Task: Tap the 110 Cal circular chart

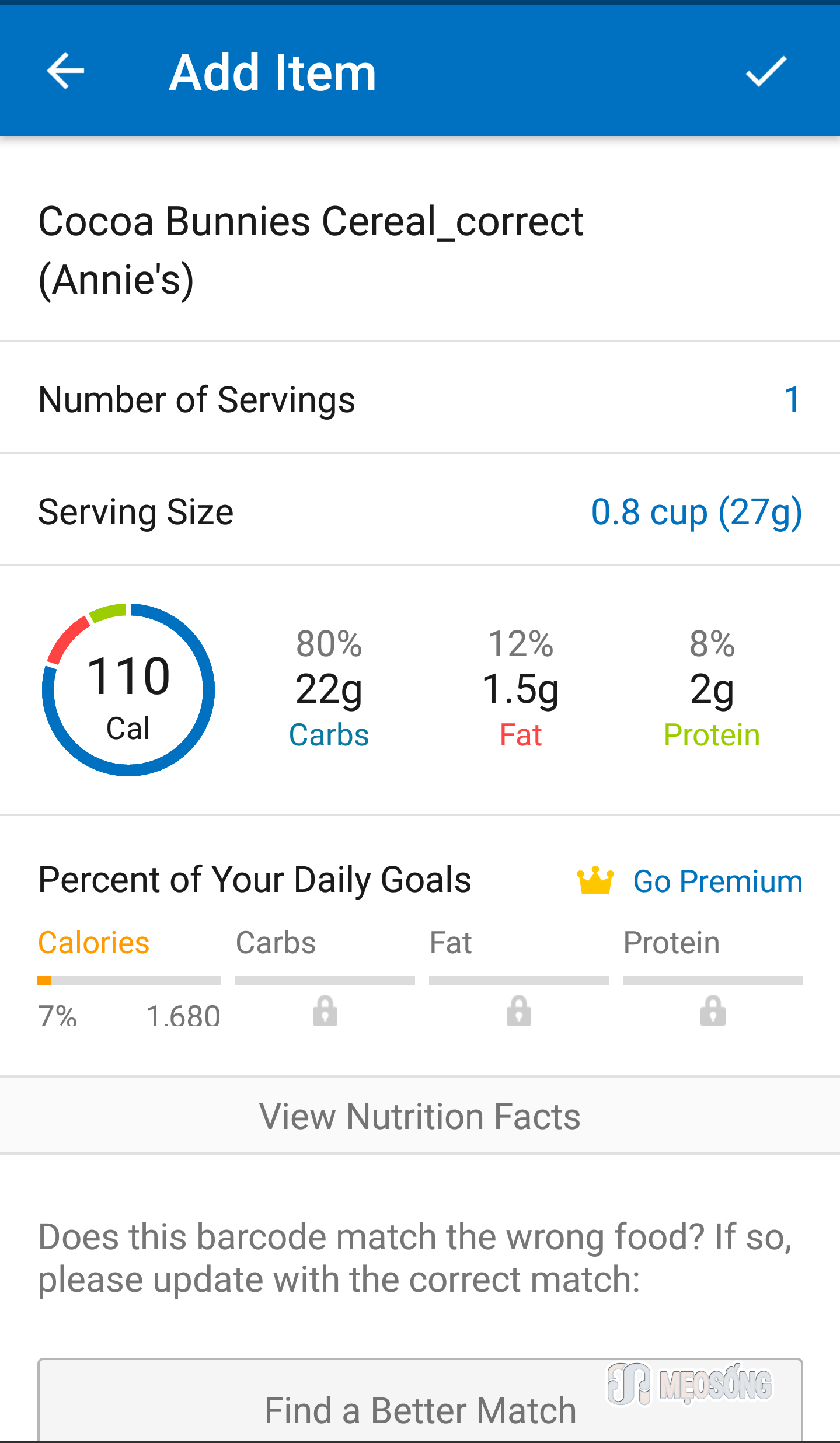Action: click(128, 690)
